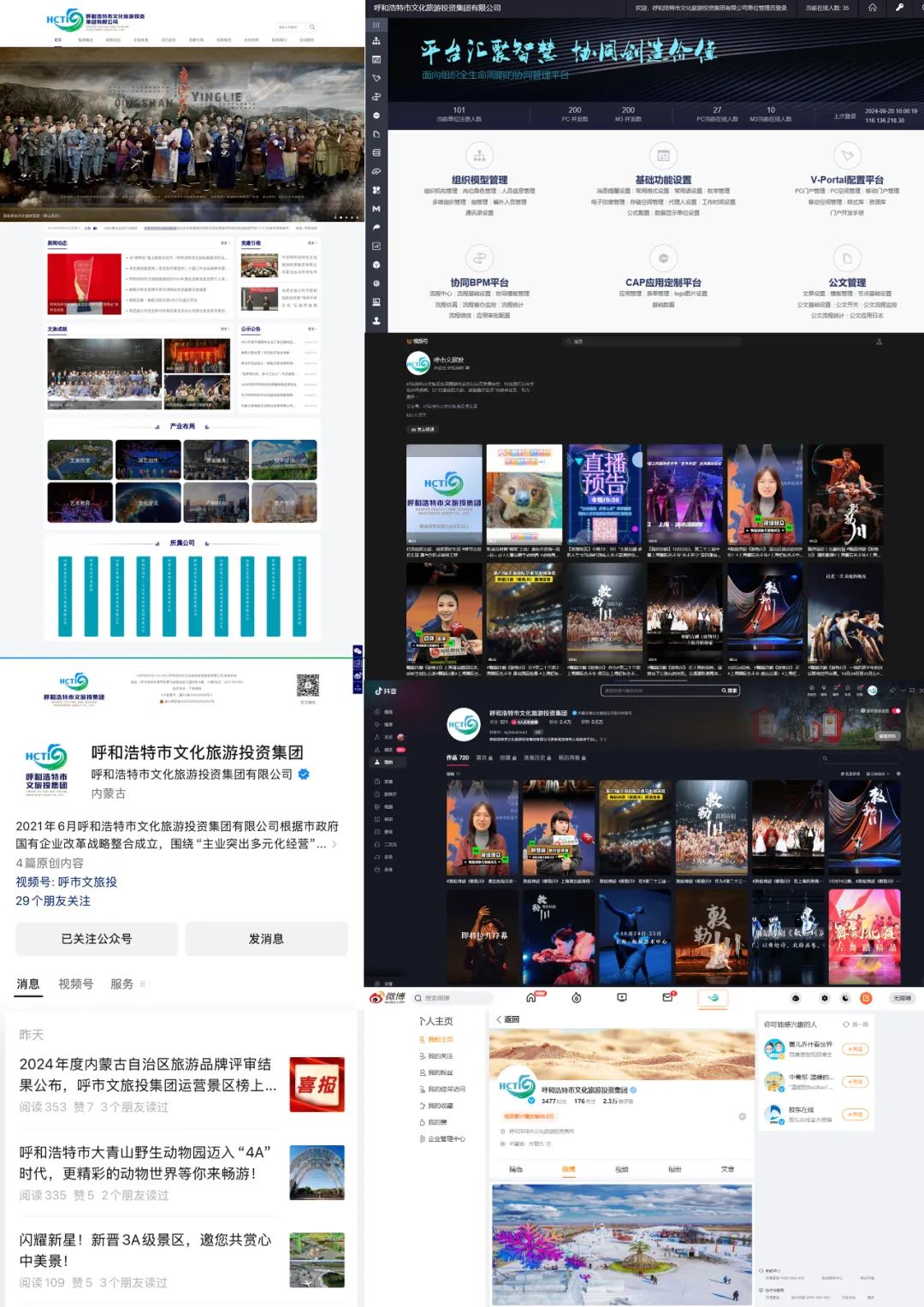
Task: Toggle the red switch on Douyin profile
Action: coord(897,710)
